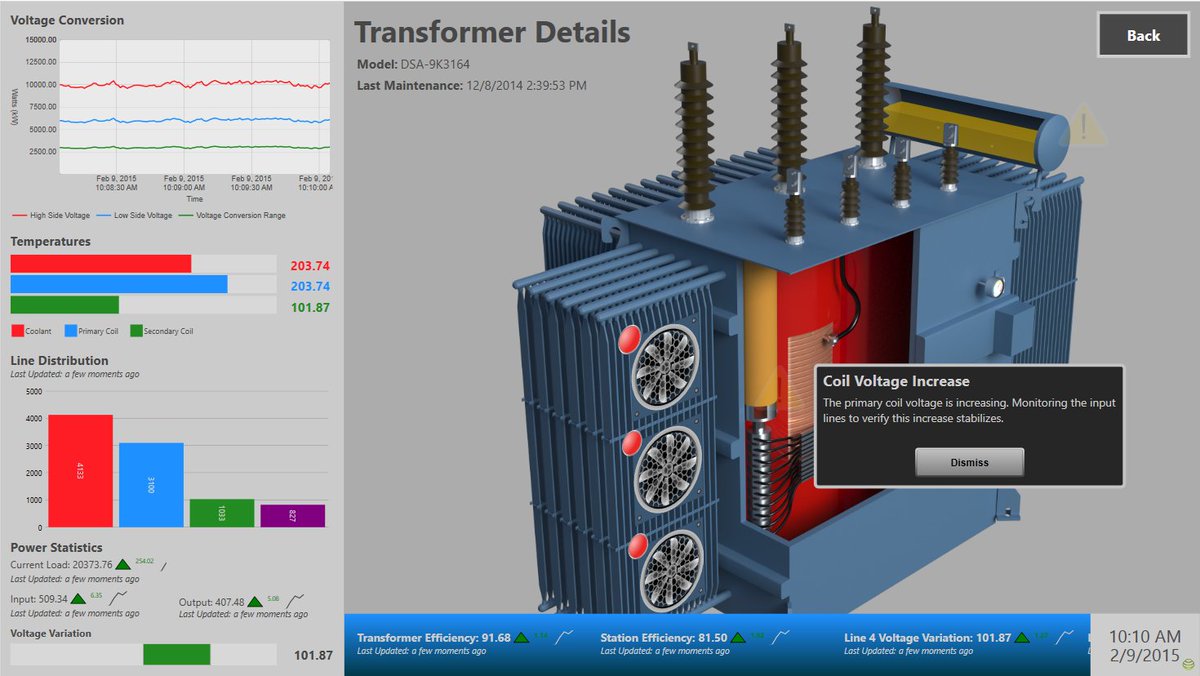Click the Line Distribution panel title

click(x=59, y=360)
